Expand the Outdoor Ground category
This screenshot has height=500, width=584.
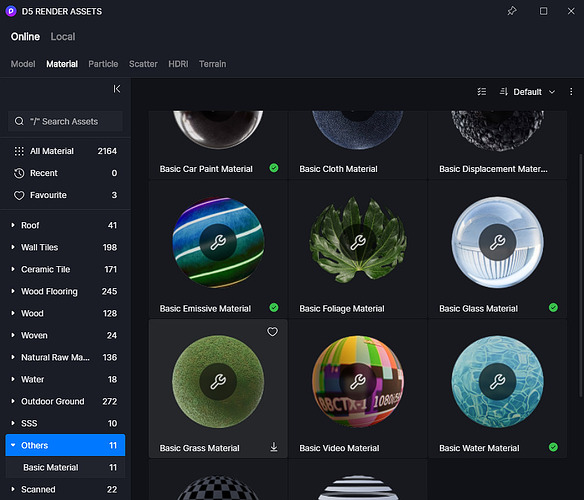point(13,401)
